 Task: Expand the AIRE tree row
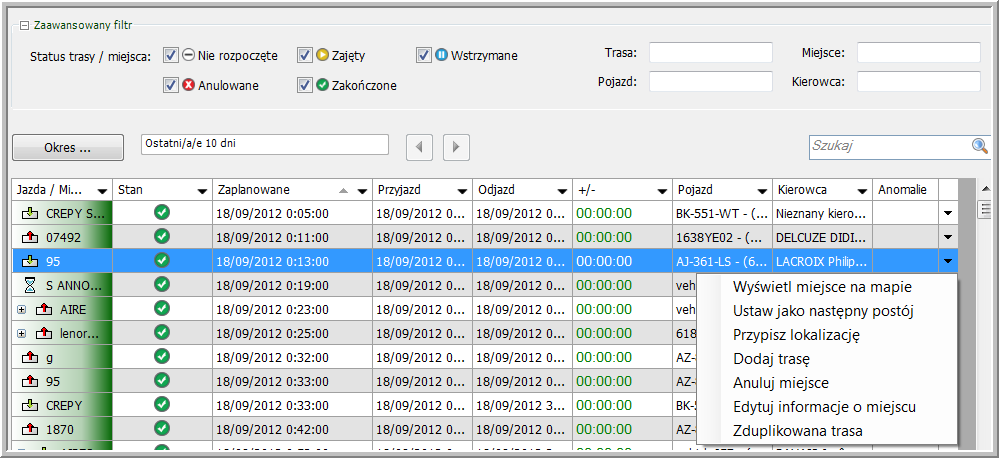pos(21,309)
